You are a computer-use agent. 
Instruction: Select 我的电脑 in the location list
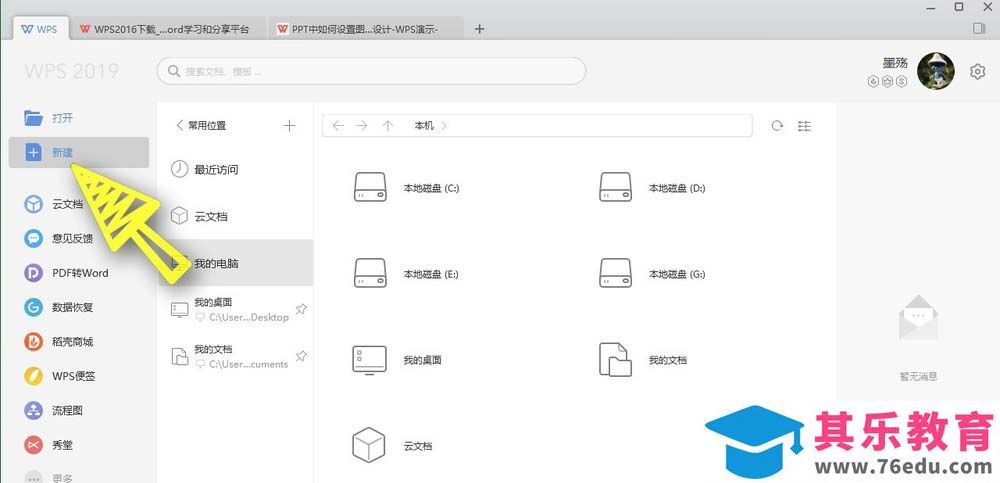(x=235, y=263)
